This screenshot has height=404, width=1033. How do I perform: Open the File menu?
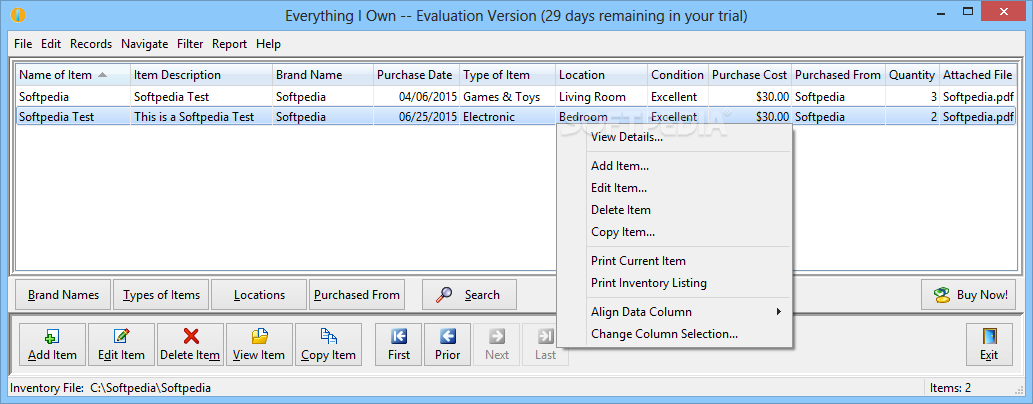click(x=23, y=44)
